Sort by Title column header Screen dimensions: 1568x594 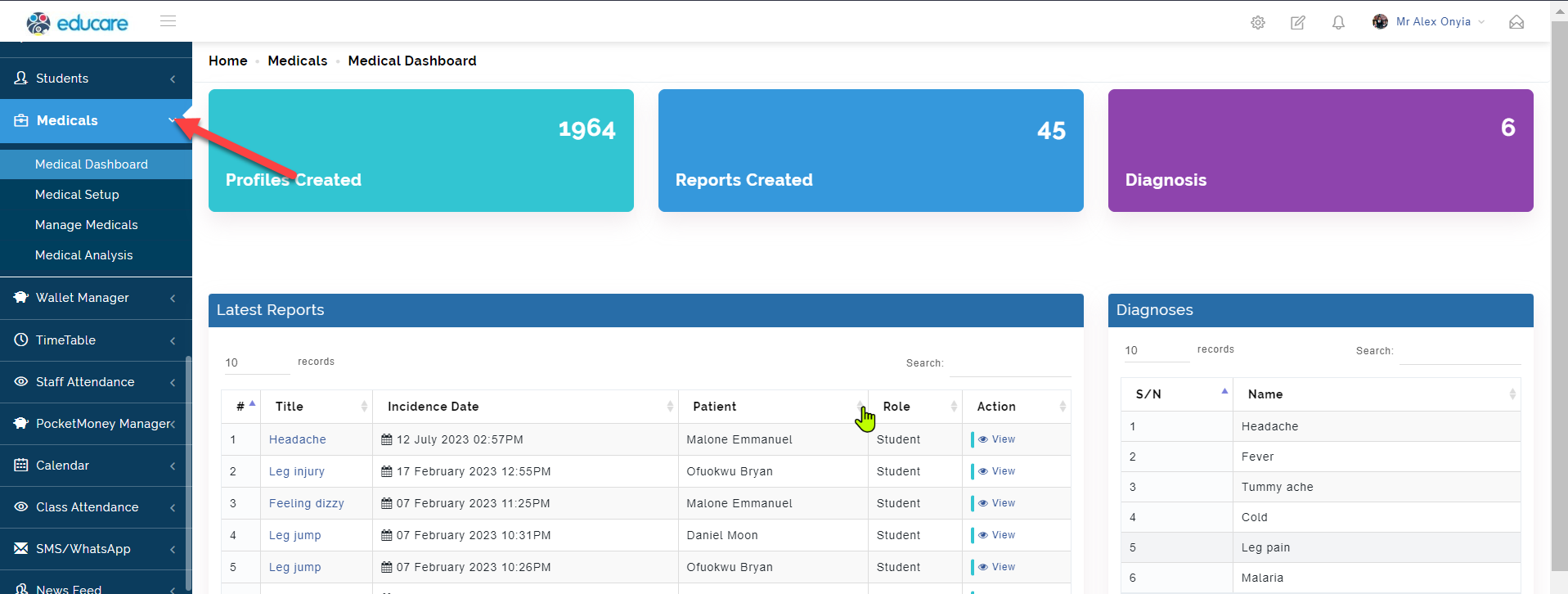pyautogui.click(x=317, y=407)
